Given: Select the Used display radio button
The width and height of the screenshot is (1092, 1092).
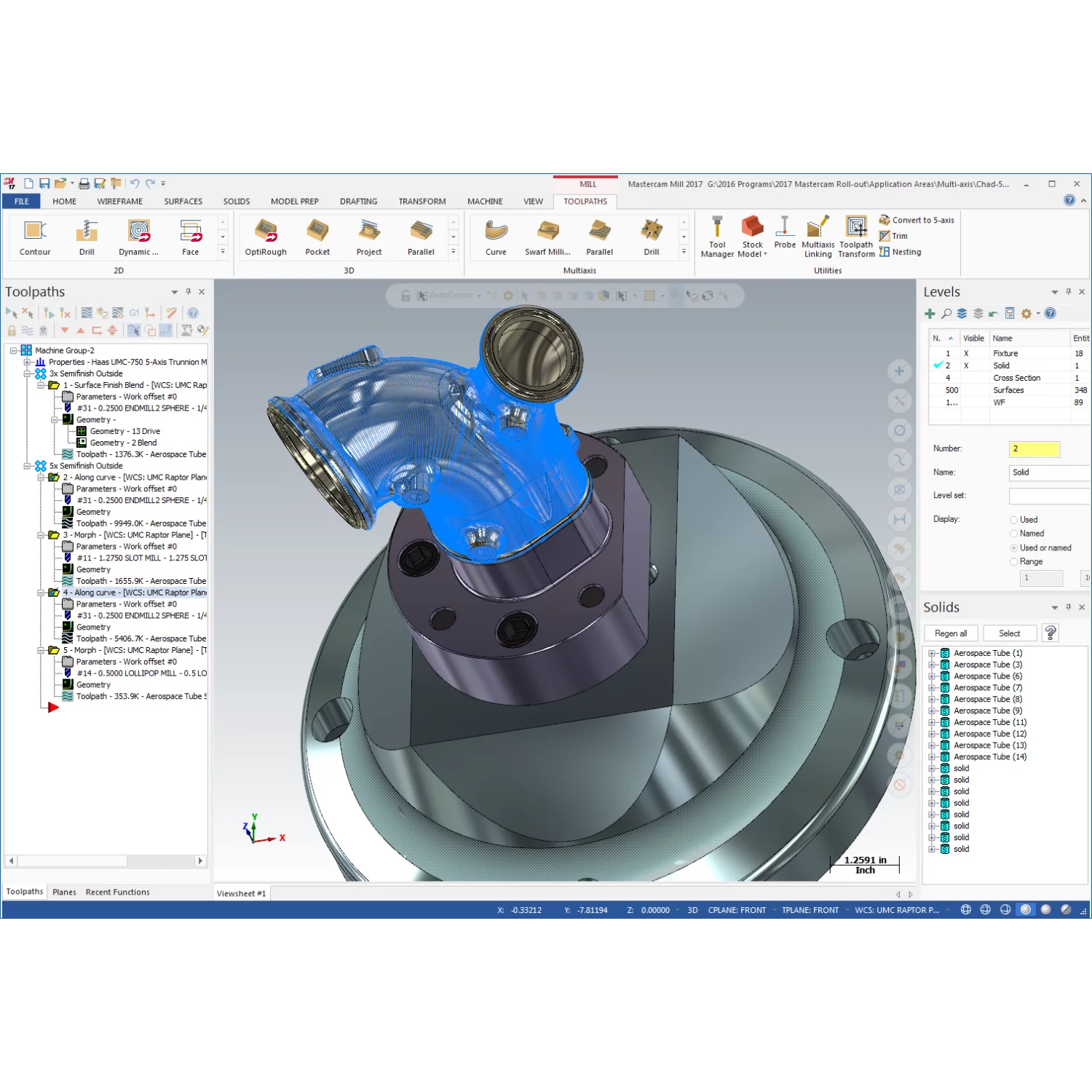Looking at the screenshot, I should (x=1013, y=520).
